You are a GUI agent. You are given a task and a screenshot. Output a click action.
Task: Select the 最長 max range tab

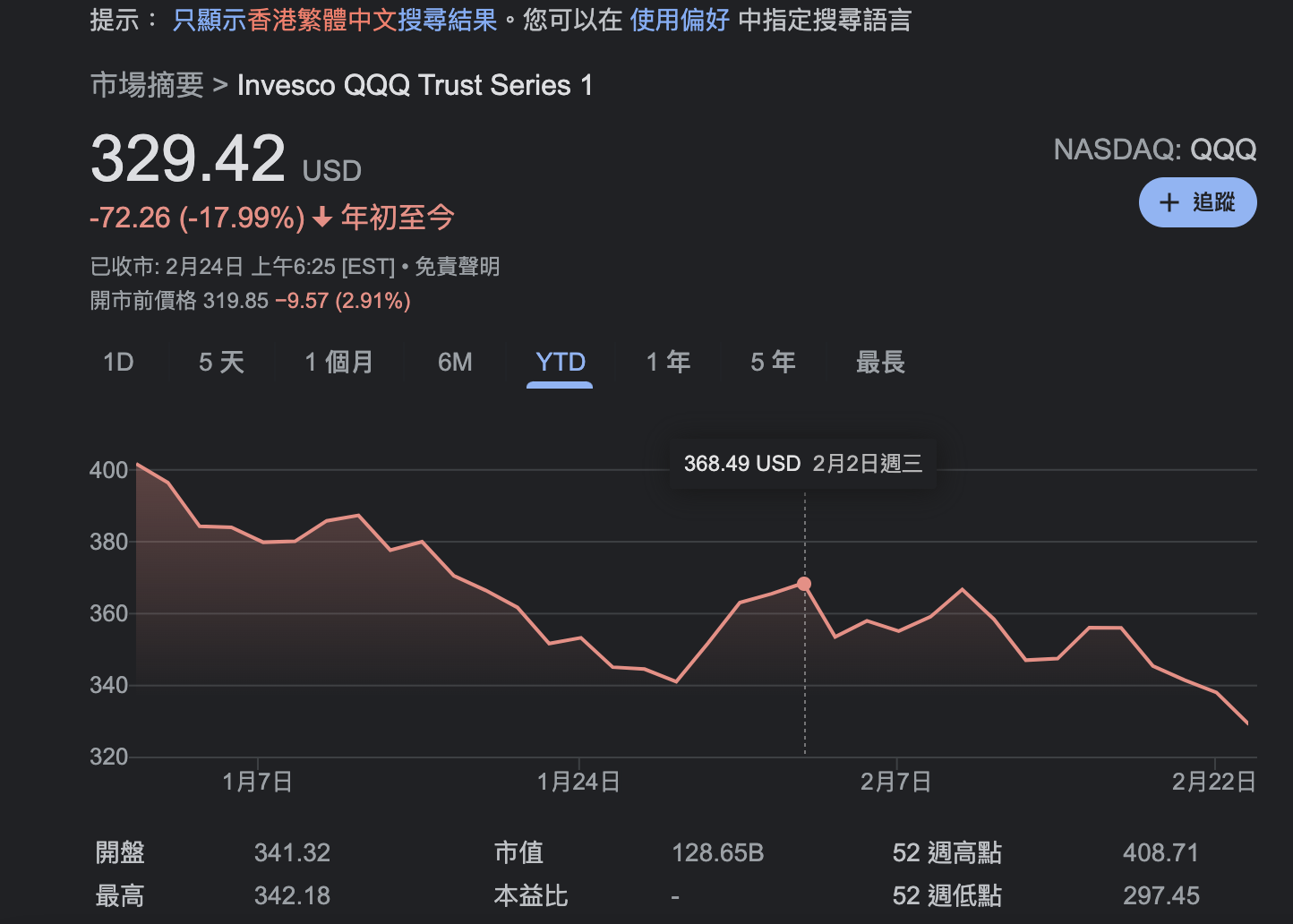(x=880, y=363)
